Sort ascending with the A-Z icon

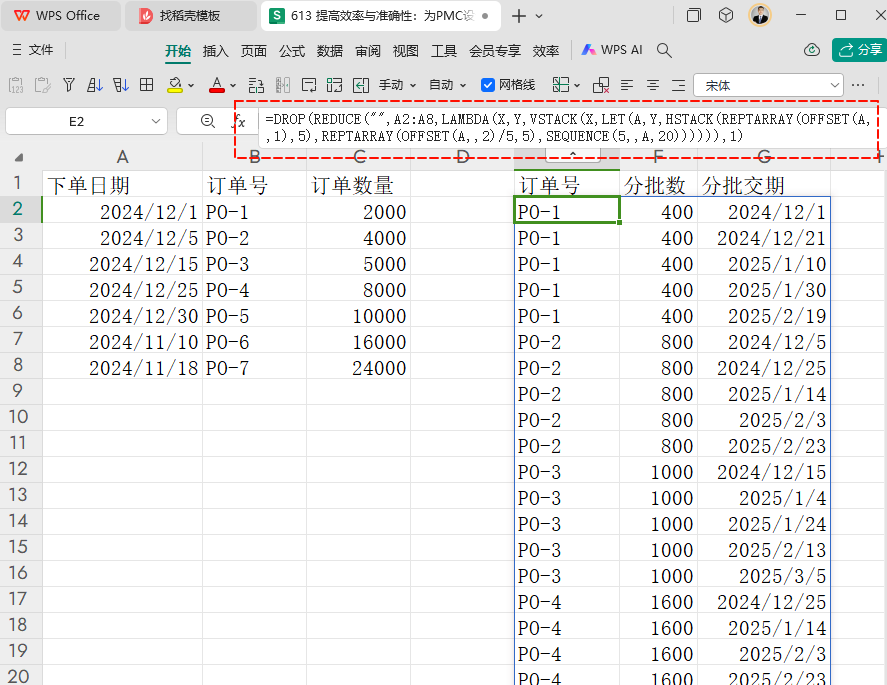94,85
